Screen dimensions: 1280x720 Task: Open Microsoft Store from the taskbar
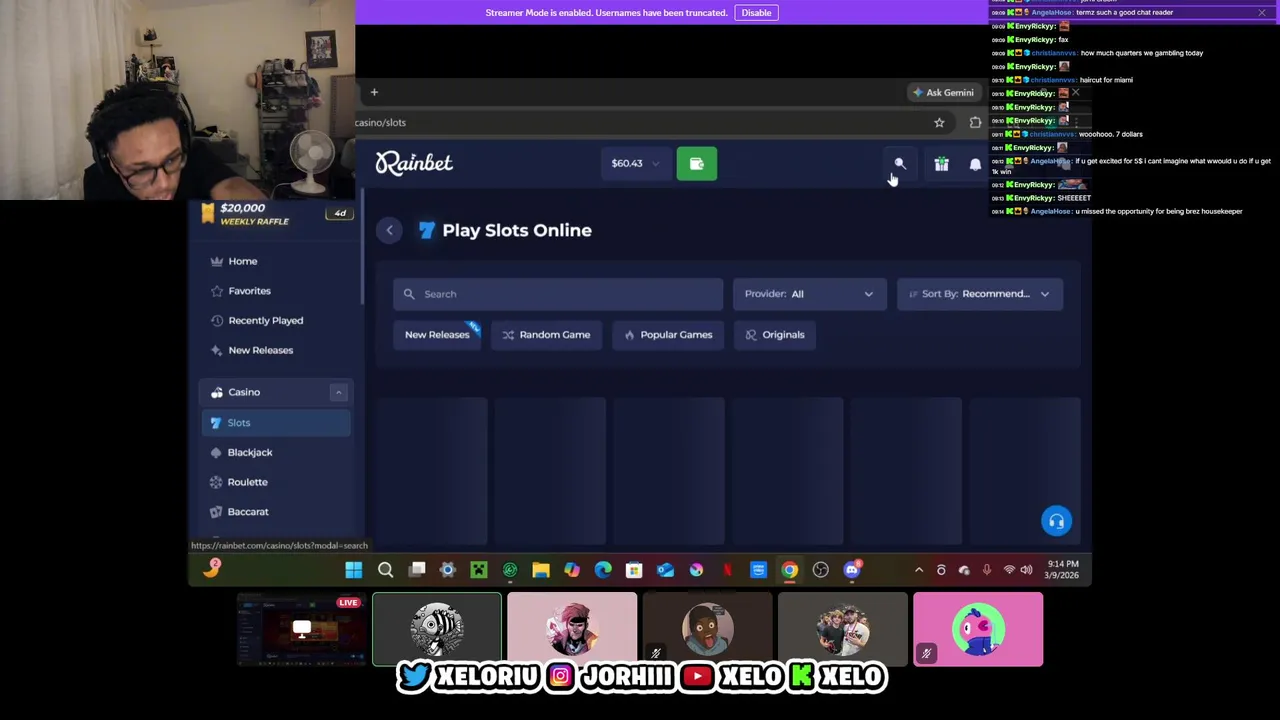634,570
